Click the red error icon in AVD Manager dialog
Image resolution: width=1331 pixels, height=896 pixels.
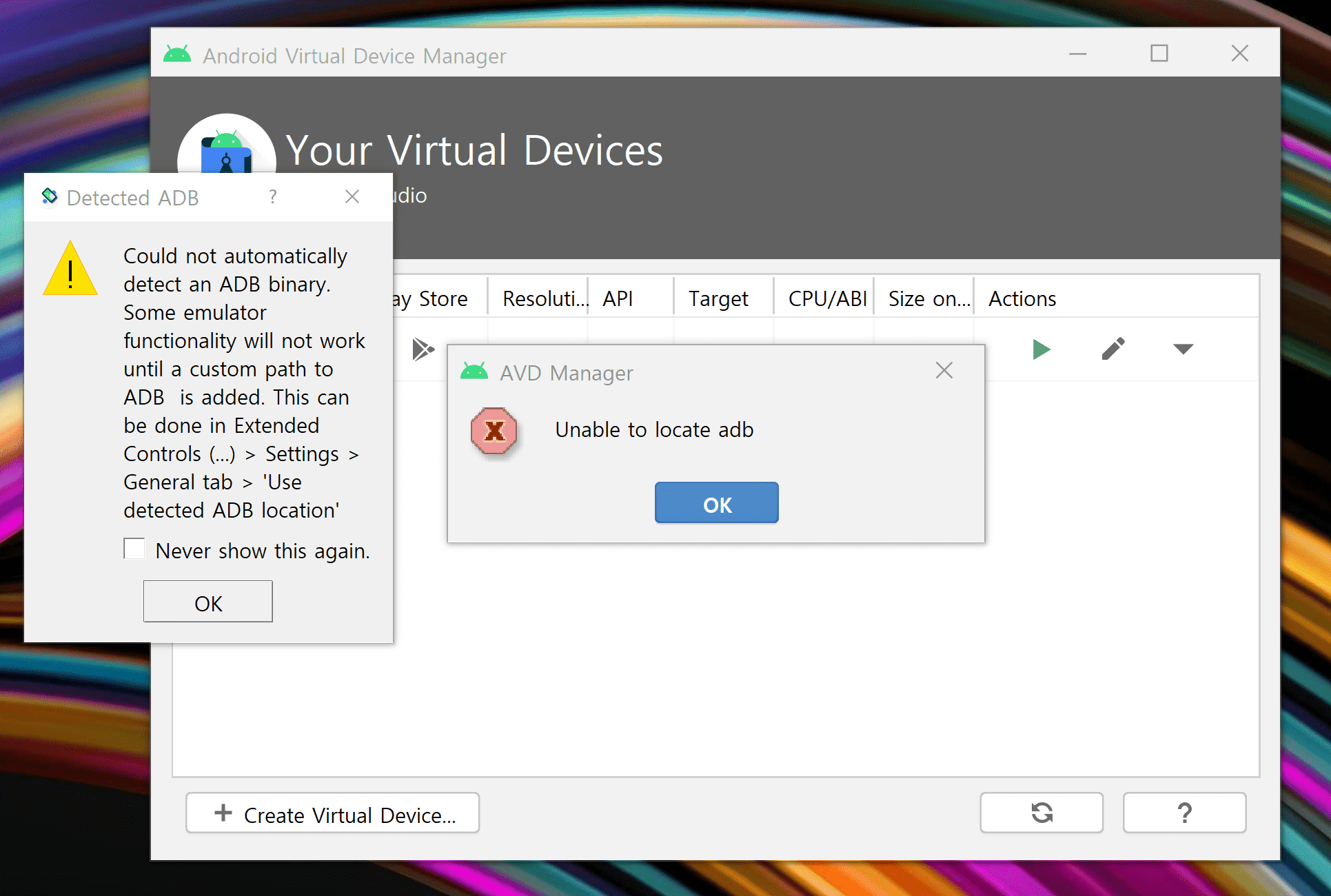click(x=494, y=431)
